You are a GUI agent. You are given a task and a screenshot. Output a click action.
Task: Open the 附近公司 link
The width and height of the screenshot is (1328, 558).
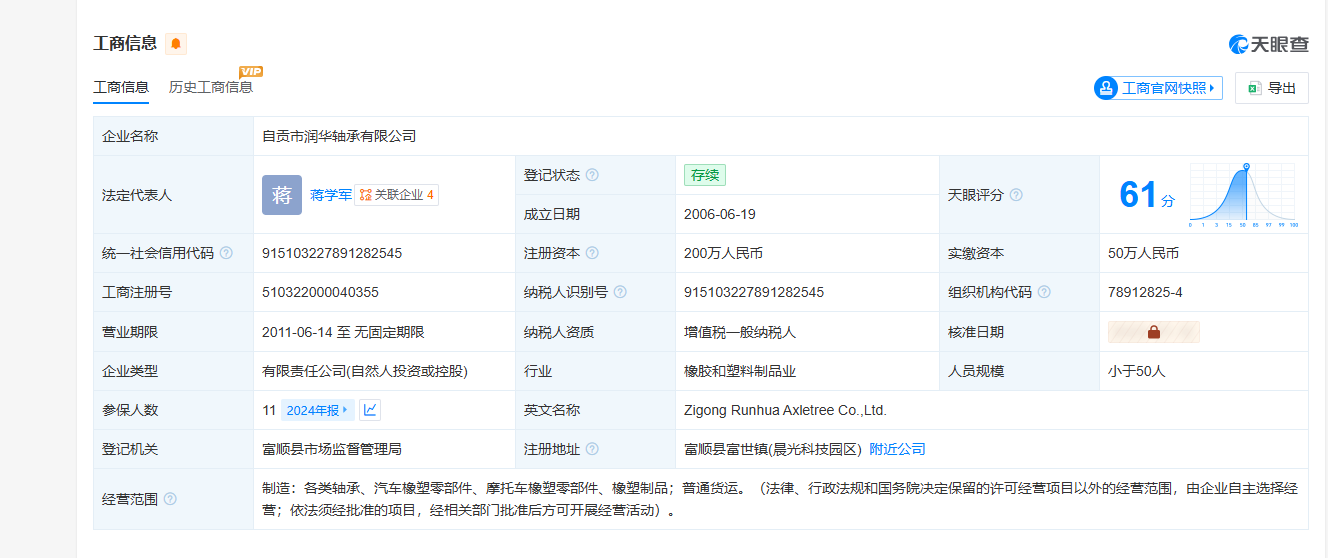(x=897, y=449)
